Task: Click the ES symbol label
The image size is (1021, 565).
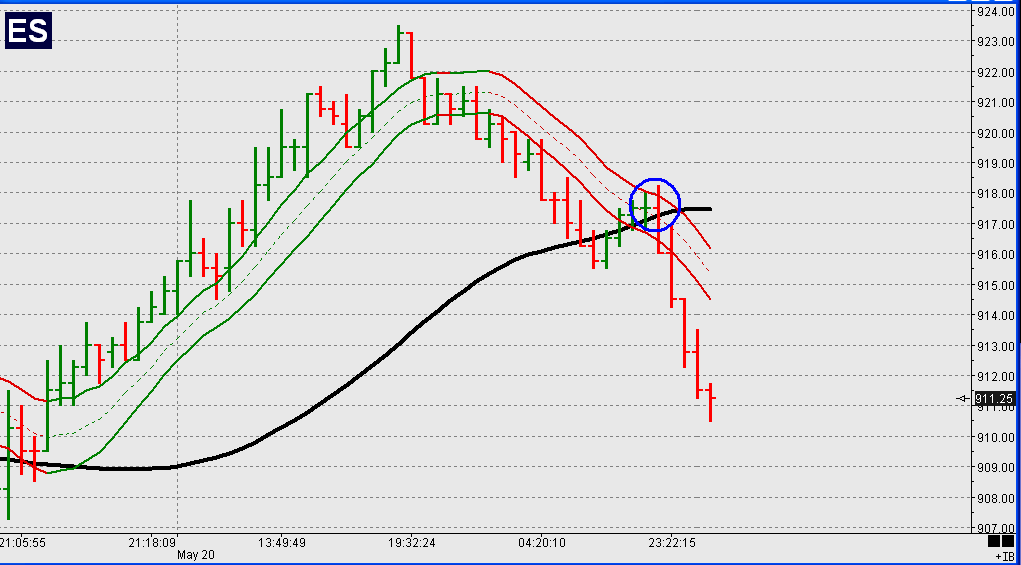Action: (28, 31)
